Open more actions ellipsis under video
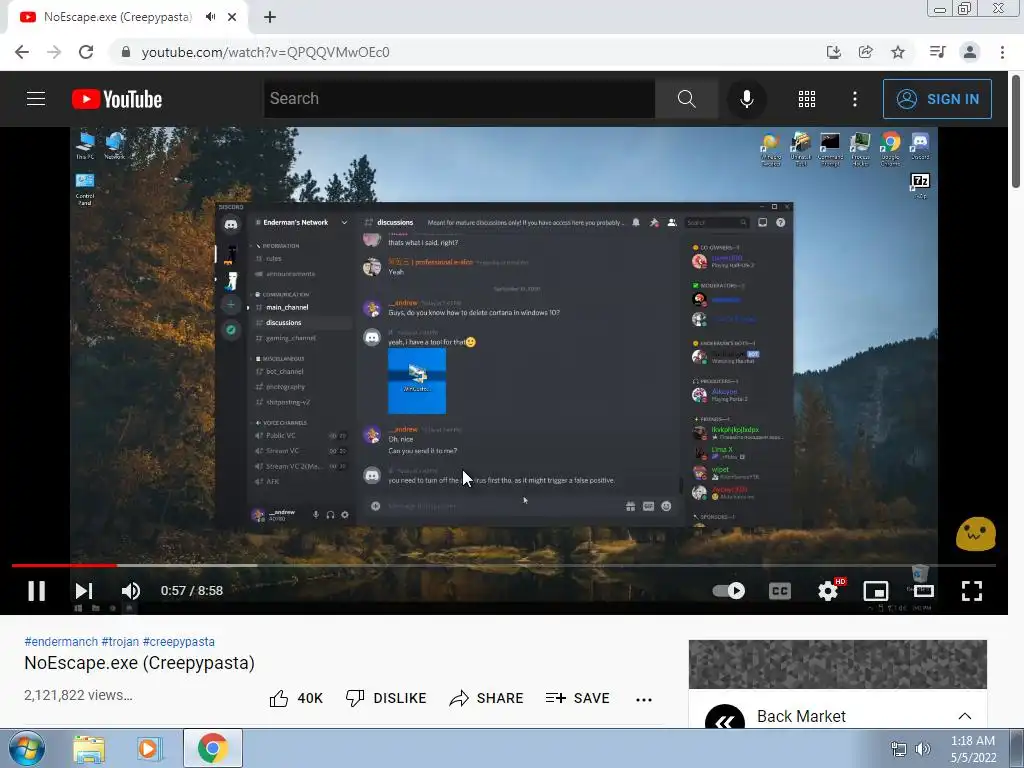The height and width of the screenshot is (768, 1024). point(644,699)
